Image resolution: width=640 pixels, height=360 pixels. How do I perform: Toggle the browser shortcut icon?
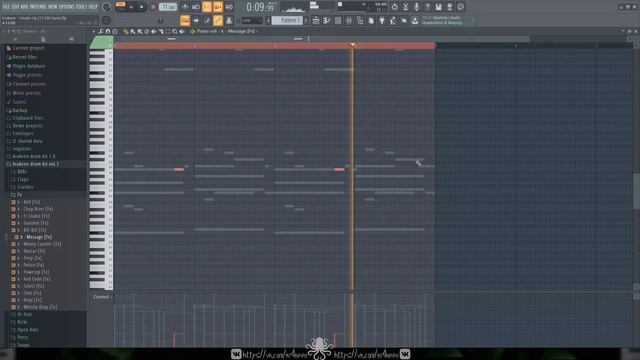[360, 20]
